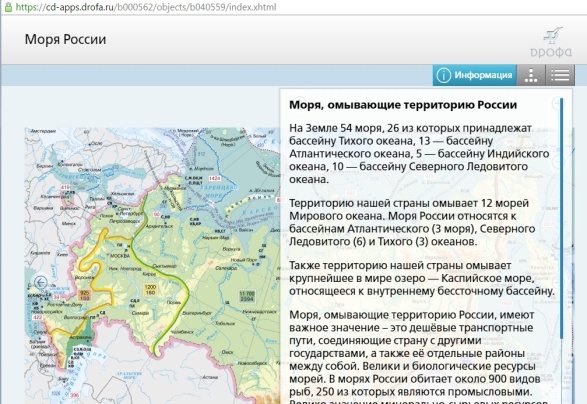Click the Информация info button
Image resolution: width=587 pixels, height=404 pixels.
474,75
